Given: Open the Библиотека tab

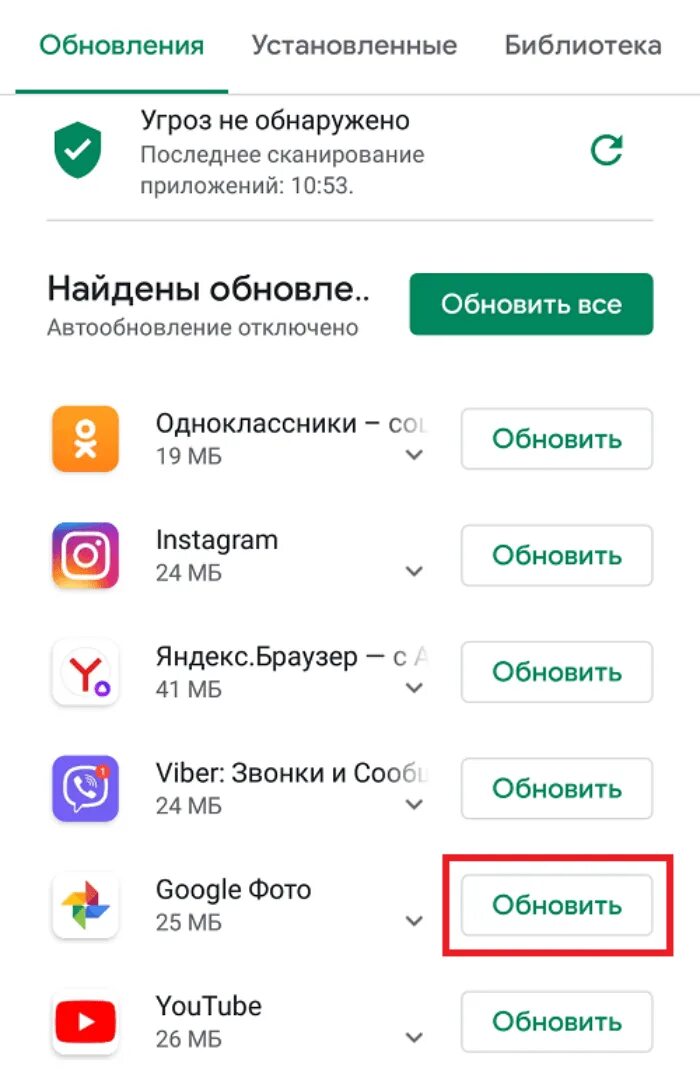Looking at the screenshot, I should click(x=583, y=45).
